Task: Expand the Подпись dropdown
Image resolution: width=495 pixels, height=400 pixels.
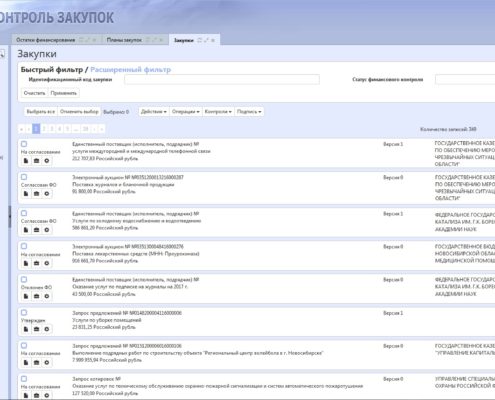Action: [x=249, y=112]
